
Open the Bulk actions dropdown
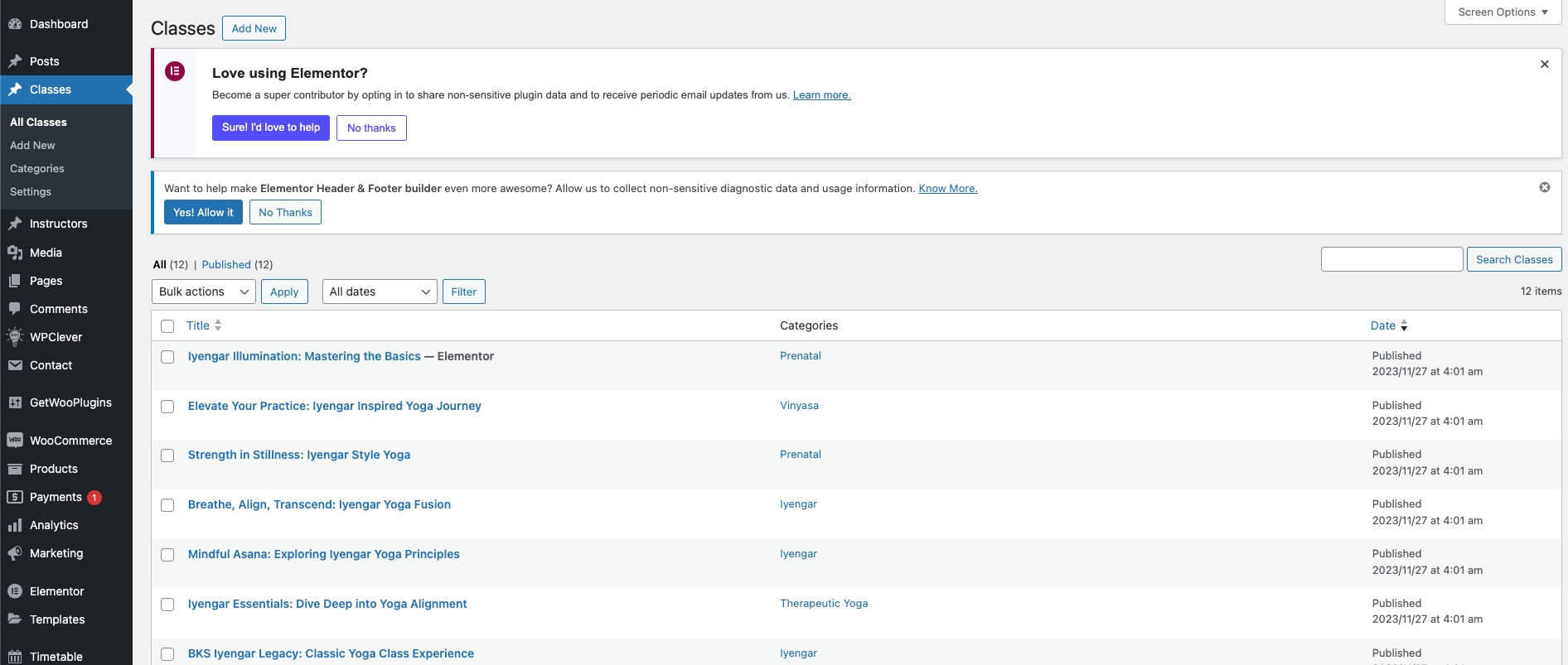pyautogui.click(x=203, y=292)
